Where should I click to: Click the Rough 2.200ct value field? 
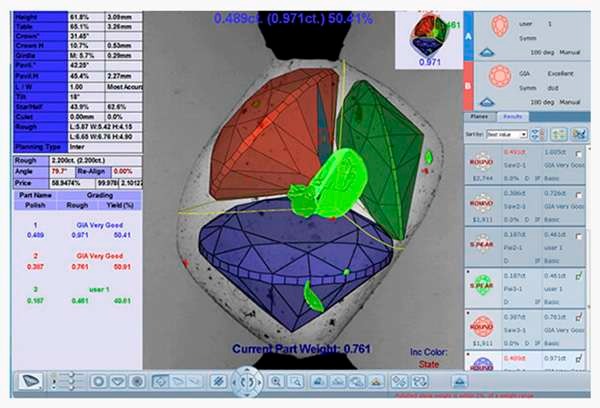coord(95,160)
